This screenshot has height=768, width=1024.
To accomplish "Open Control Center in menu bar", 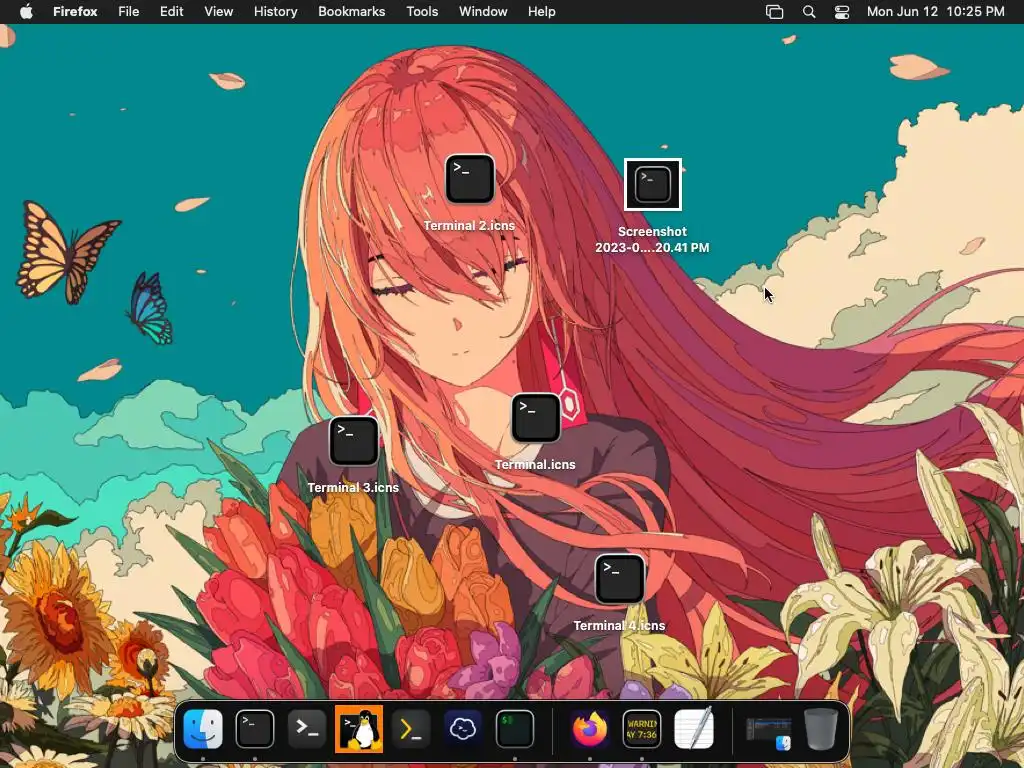I will [842, 12].
